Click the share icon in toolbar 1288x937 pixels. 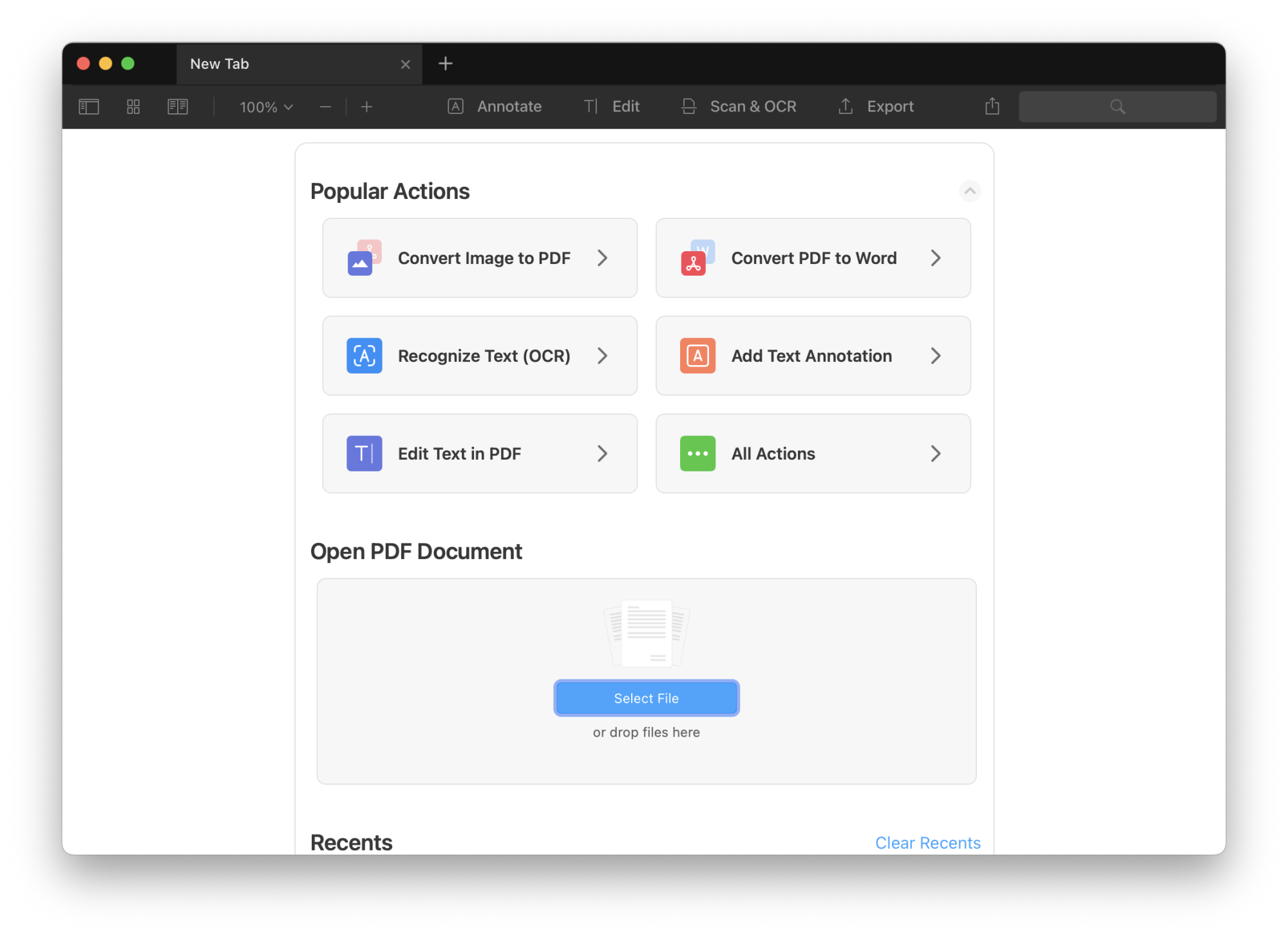992,107
